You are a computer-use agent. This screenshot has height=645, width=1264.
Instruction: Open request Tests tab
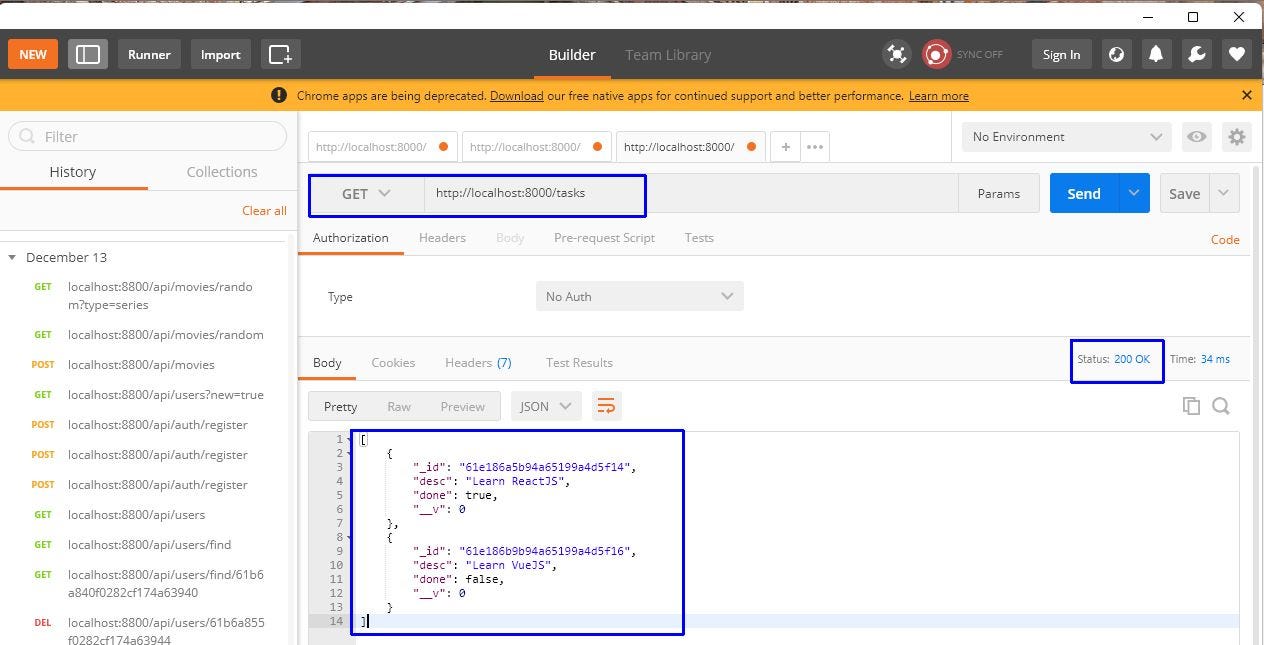(699, 238)
